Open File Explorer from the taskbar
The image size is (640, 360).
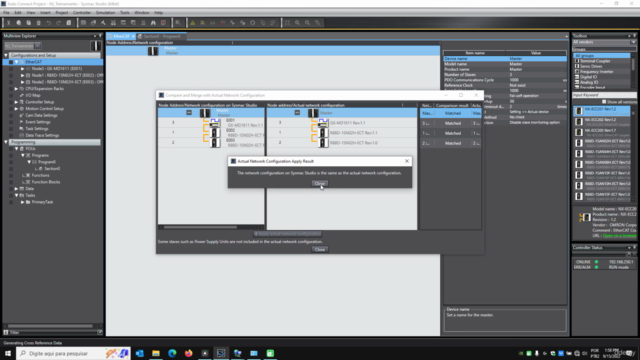click(156, 353)
